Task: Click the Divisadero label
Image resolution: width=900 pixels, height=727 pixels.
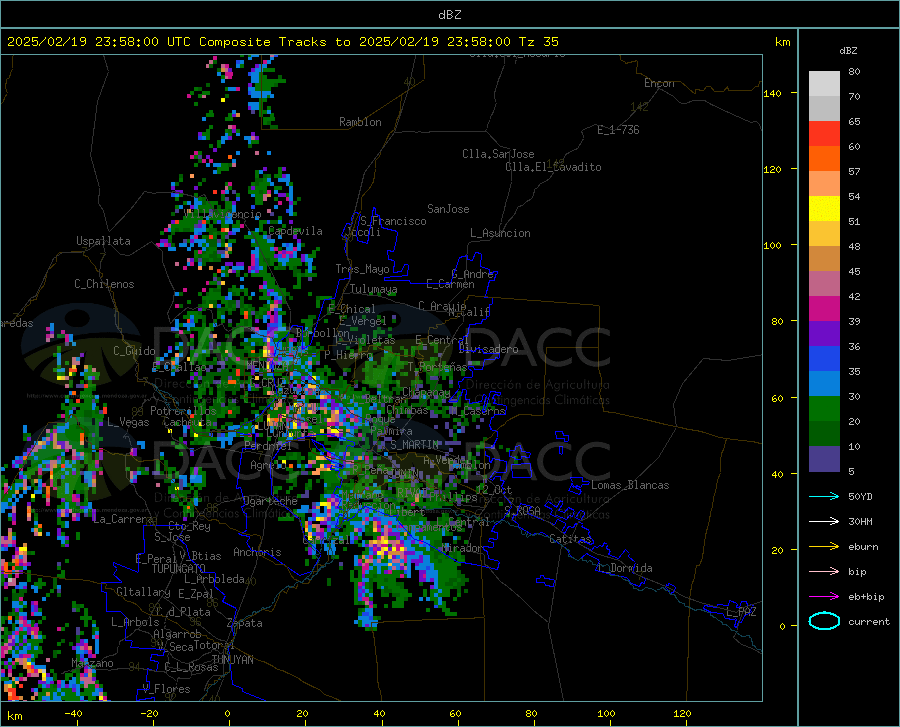Action: click(x=488, y=349)
